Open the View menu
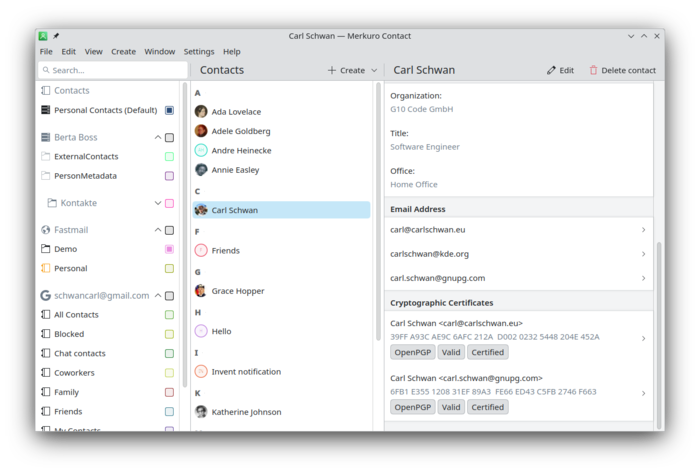Viewport: 700px width, 473px height. click(x=94, y=52)
